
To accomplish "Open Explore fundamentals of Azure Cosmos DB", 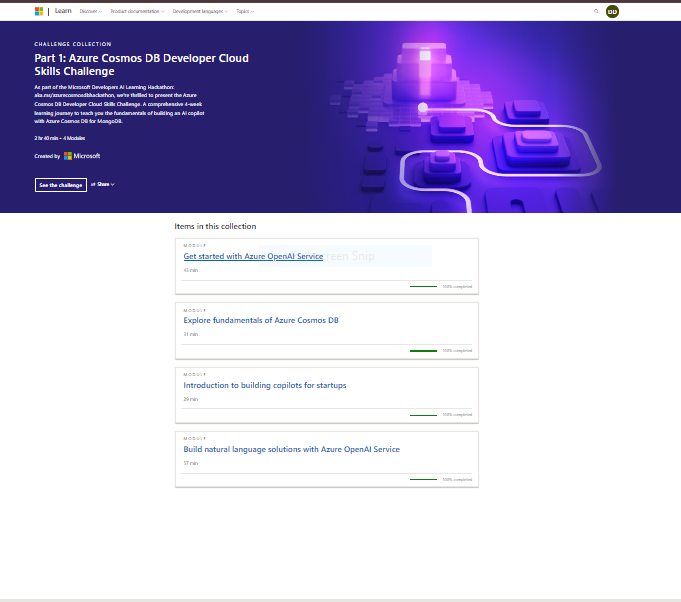I will (x=261, y=320).
